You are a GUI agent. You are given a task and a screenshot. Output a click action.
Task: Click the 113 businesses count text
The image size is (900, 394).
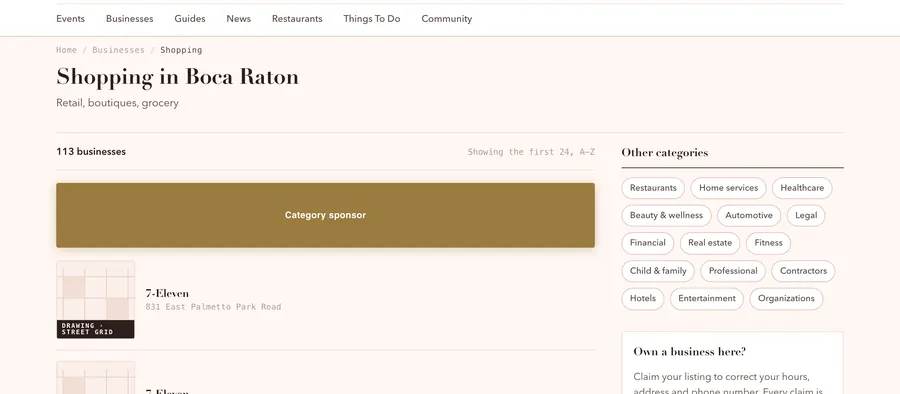point(91,152)
